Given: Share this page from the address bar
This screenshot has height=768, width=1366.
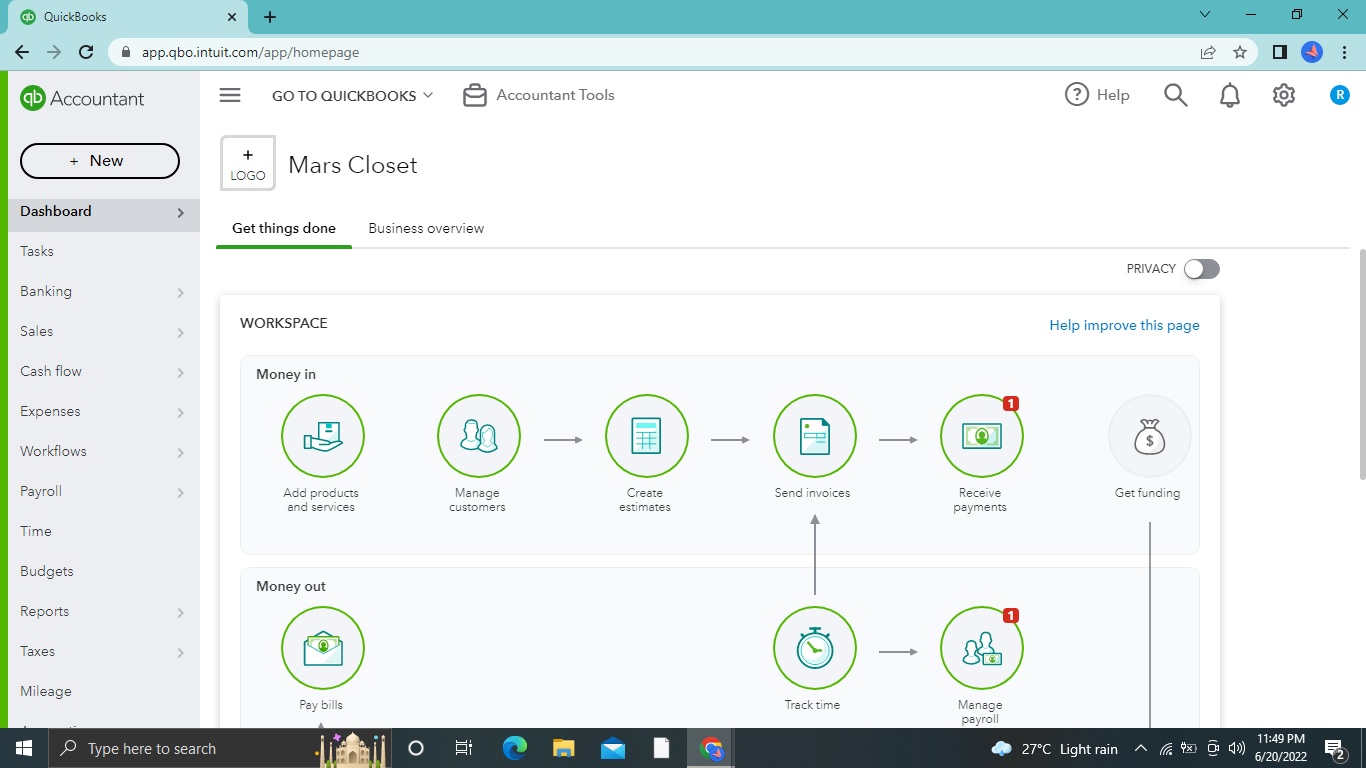Looking at the screenshot, I should point(1208,52).
